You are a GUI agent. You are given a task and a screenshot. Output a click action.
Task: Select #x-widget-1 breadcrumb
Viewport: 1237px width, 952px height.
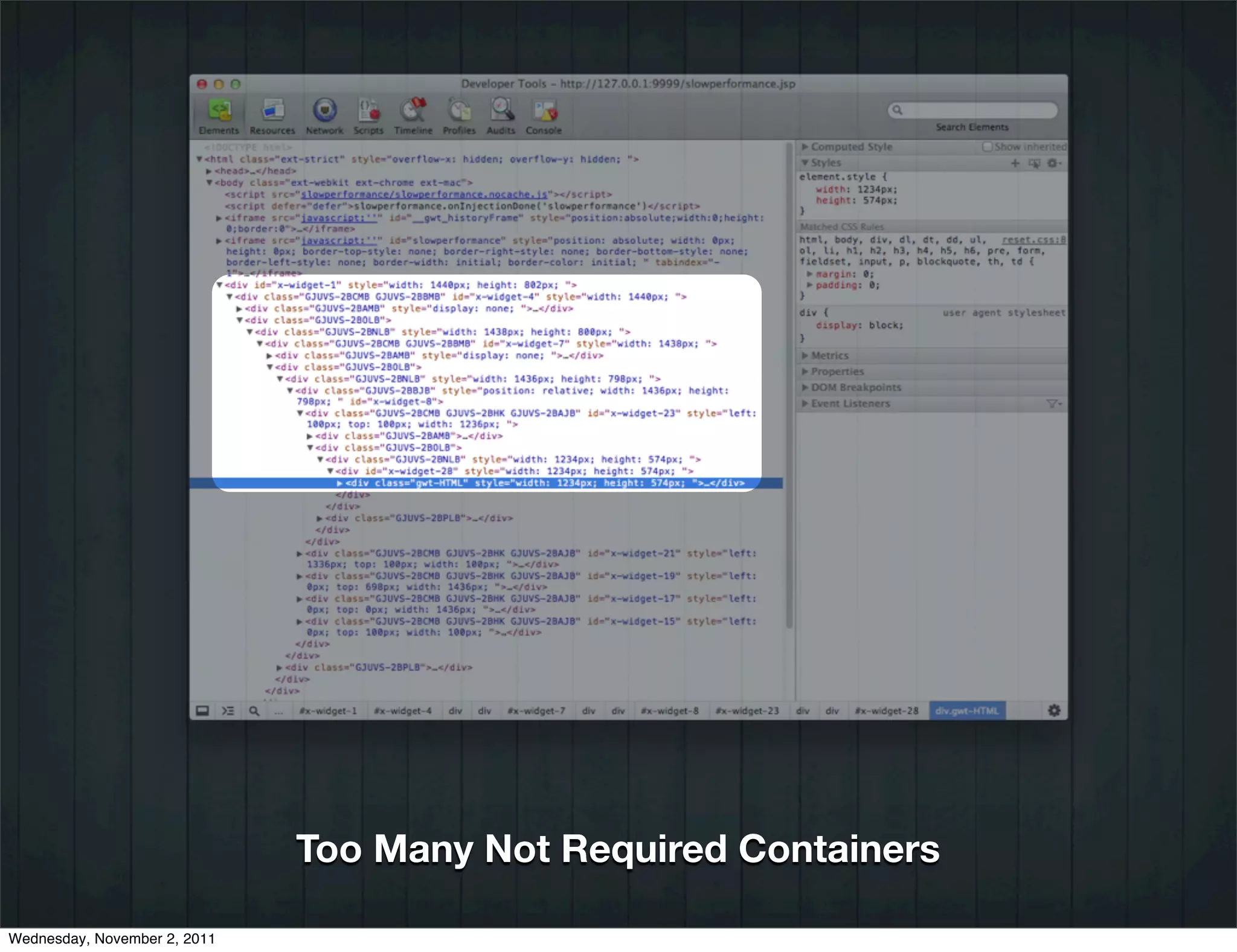tap(328, 711)
